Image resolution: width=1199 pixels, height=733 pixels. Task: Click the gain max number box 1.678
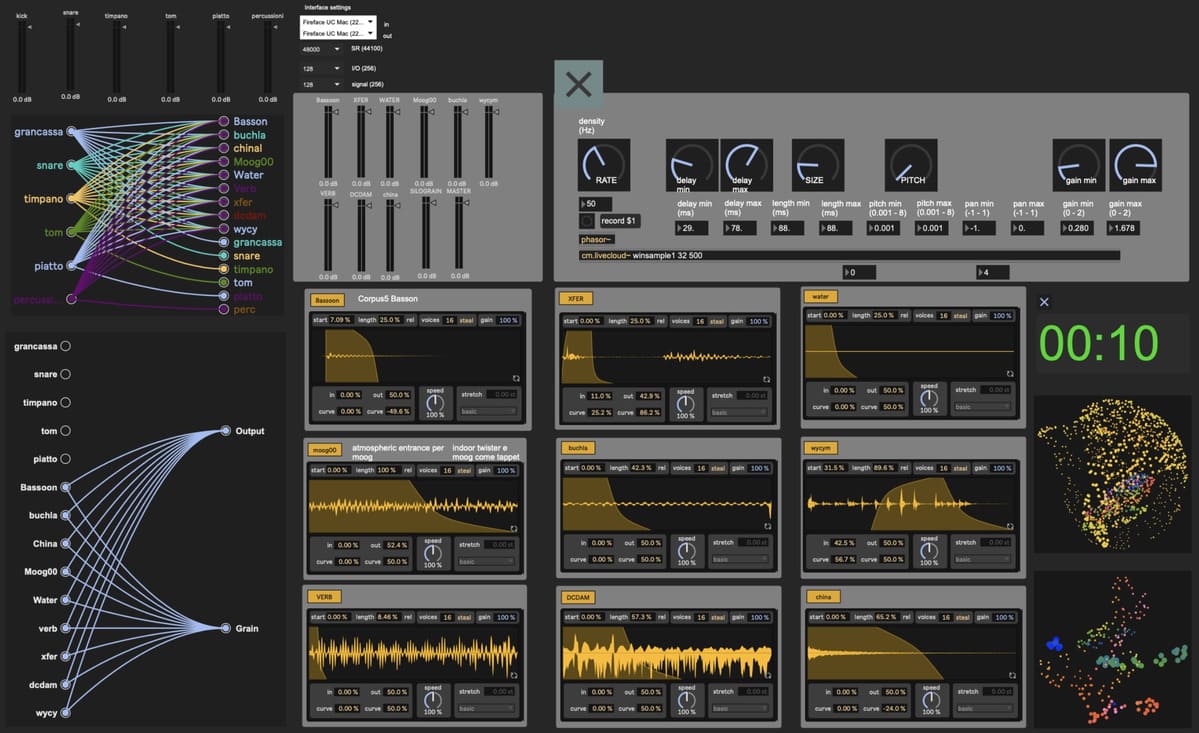tap(1124, 228)
